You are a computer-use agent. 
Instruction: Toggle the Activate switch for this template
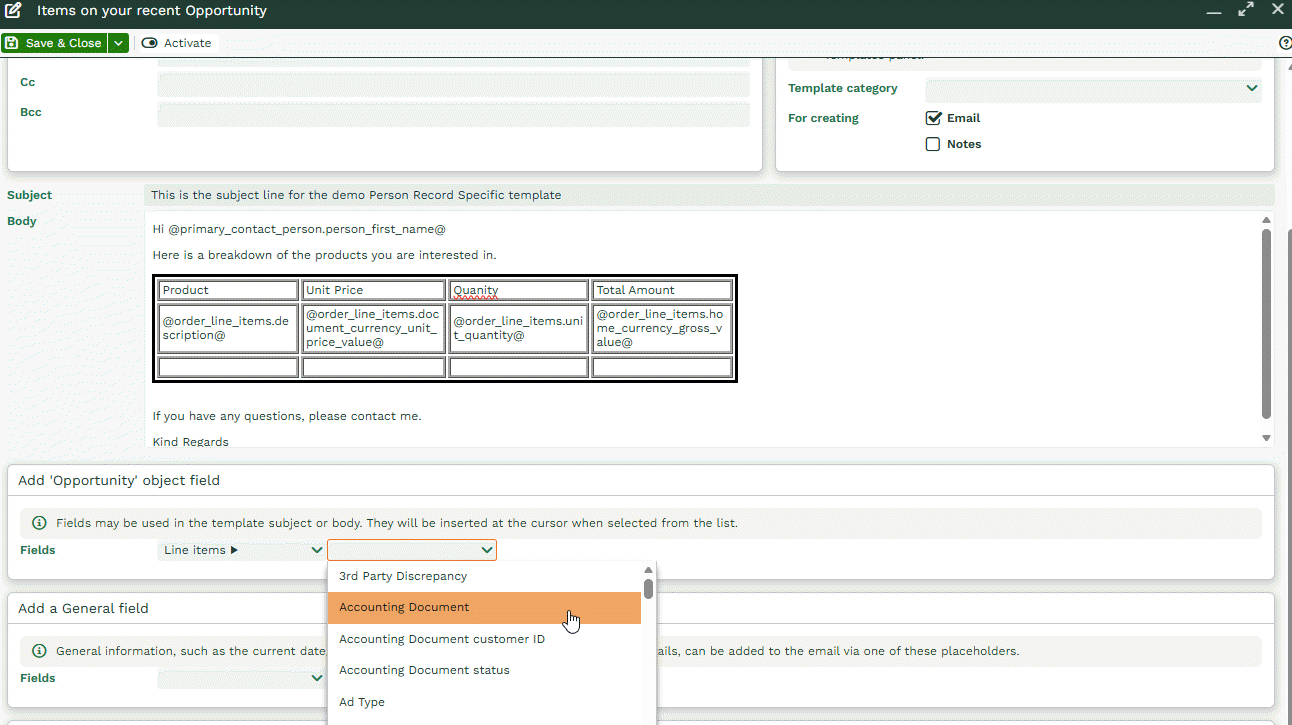pos(176,43)
